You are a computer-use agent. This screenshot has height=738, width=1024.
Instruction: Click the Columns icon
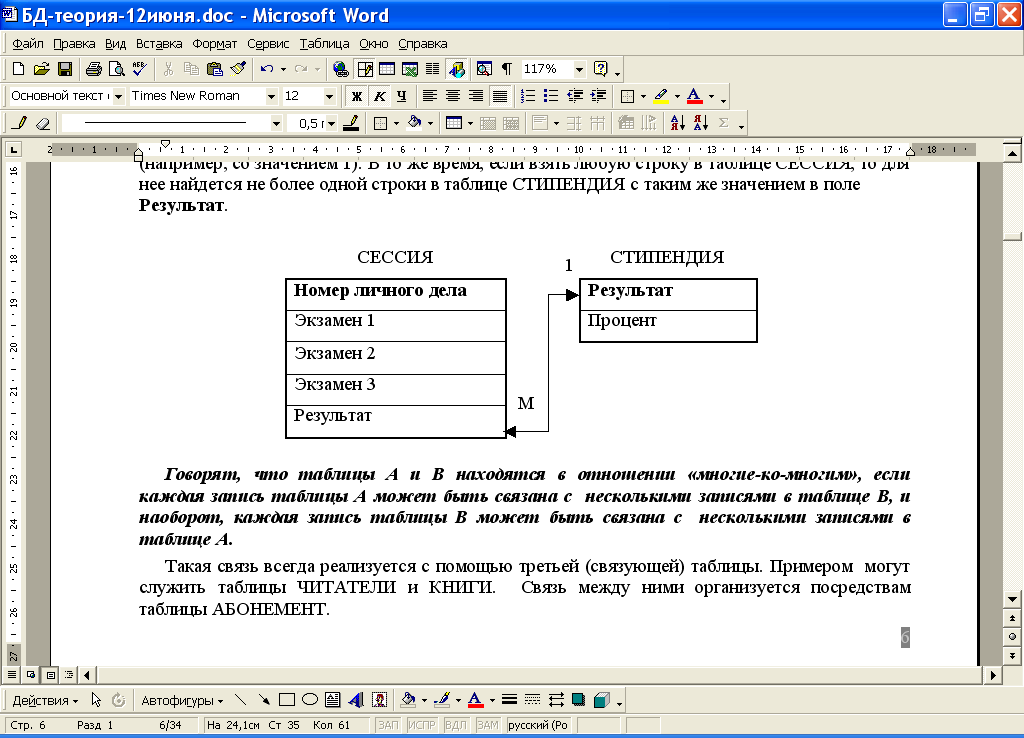click(432, 69)
